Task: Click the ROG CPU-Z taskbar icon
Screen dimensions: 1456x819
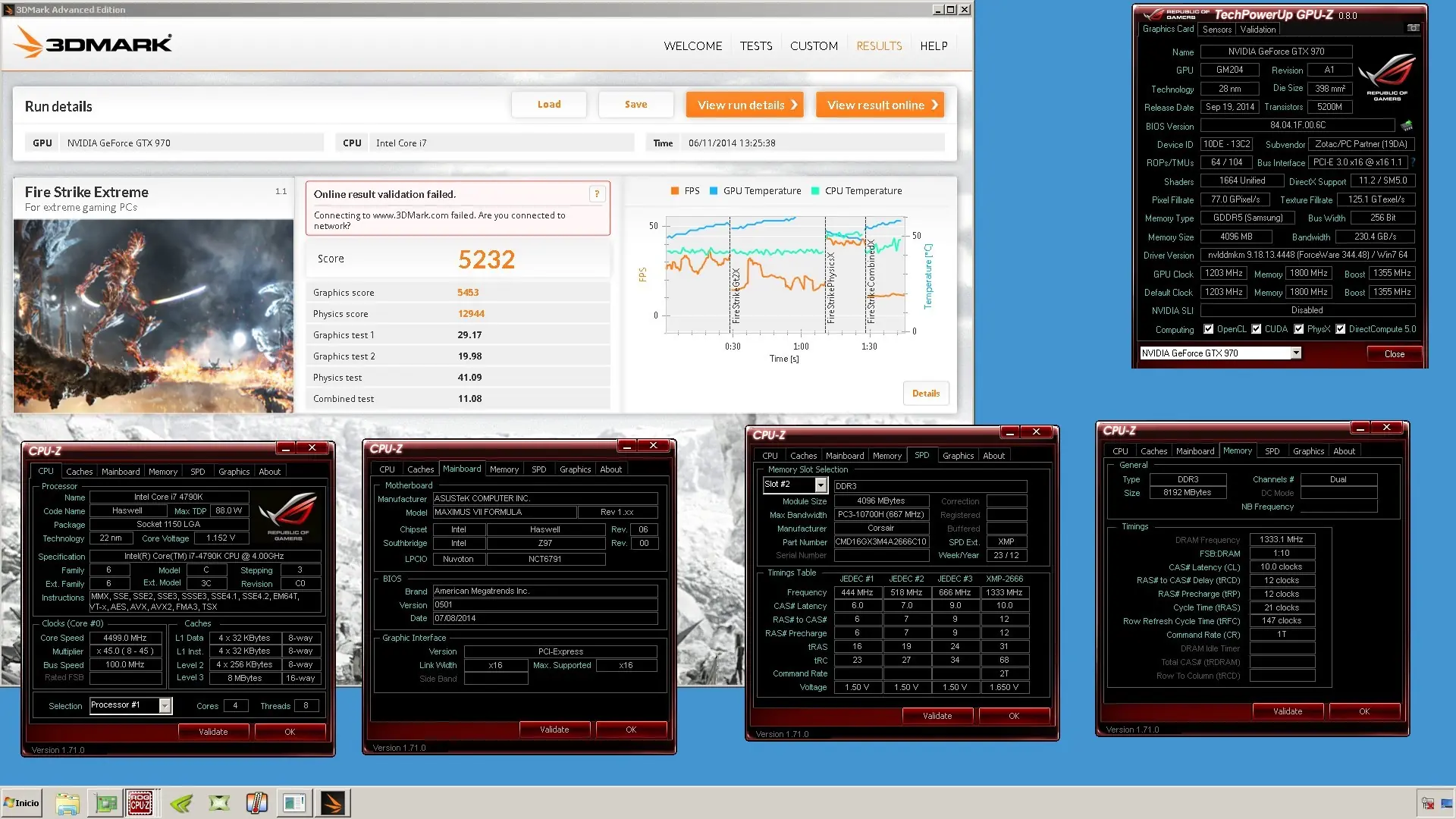Action: [140, 803]
